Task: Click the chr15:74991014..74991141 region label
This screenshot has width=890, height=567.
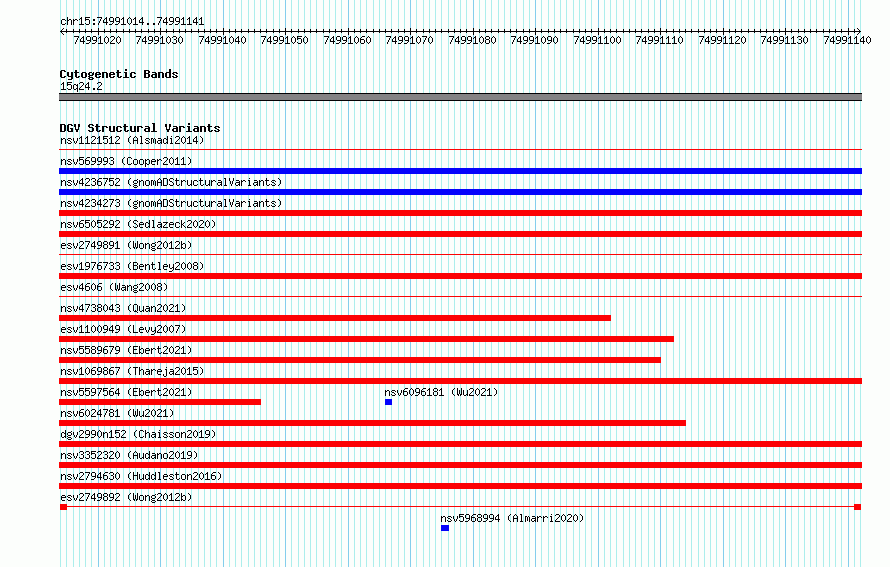Action: click(x=132, y=22)
